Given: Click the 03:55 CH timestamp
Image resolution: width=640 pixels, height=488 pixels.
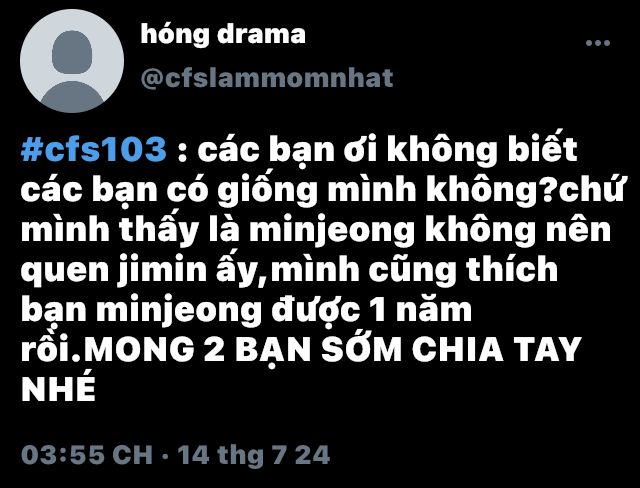Looking at the screenshot, I should tap(87, 454).
